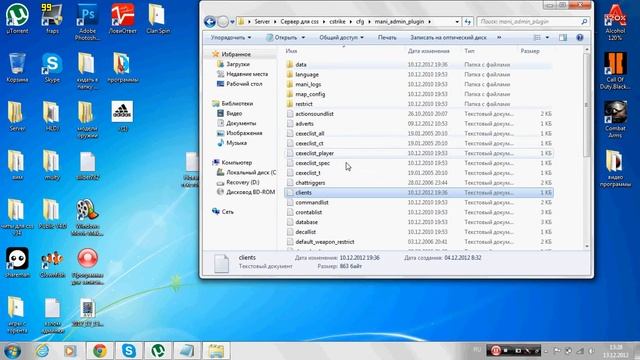Screen dimensions: 640x360
Task: Click the Windows Start button
Action: [x=12, y=351]
